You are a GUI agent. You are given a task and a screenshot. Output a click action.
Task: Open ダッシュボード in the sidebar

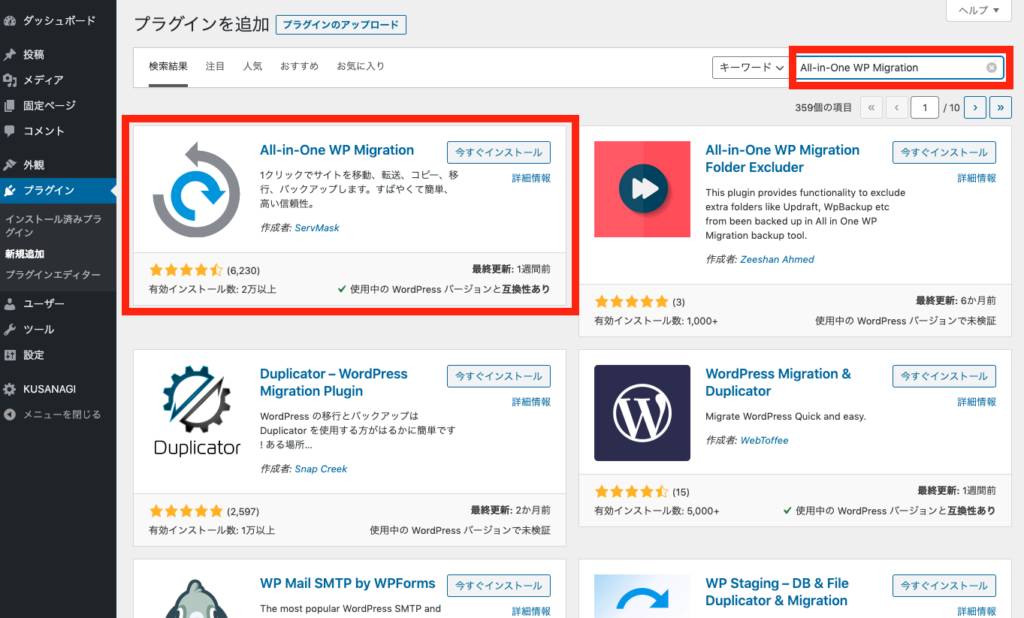pos(58,21)
